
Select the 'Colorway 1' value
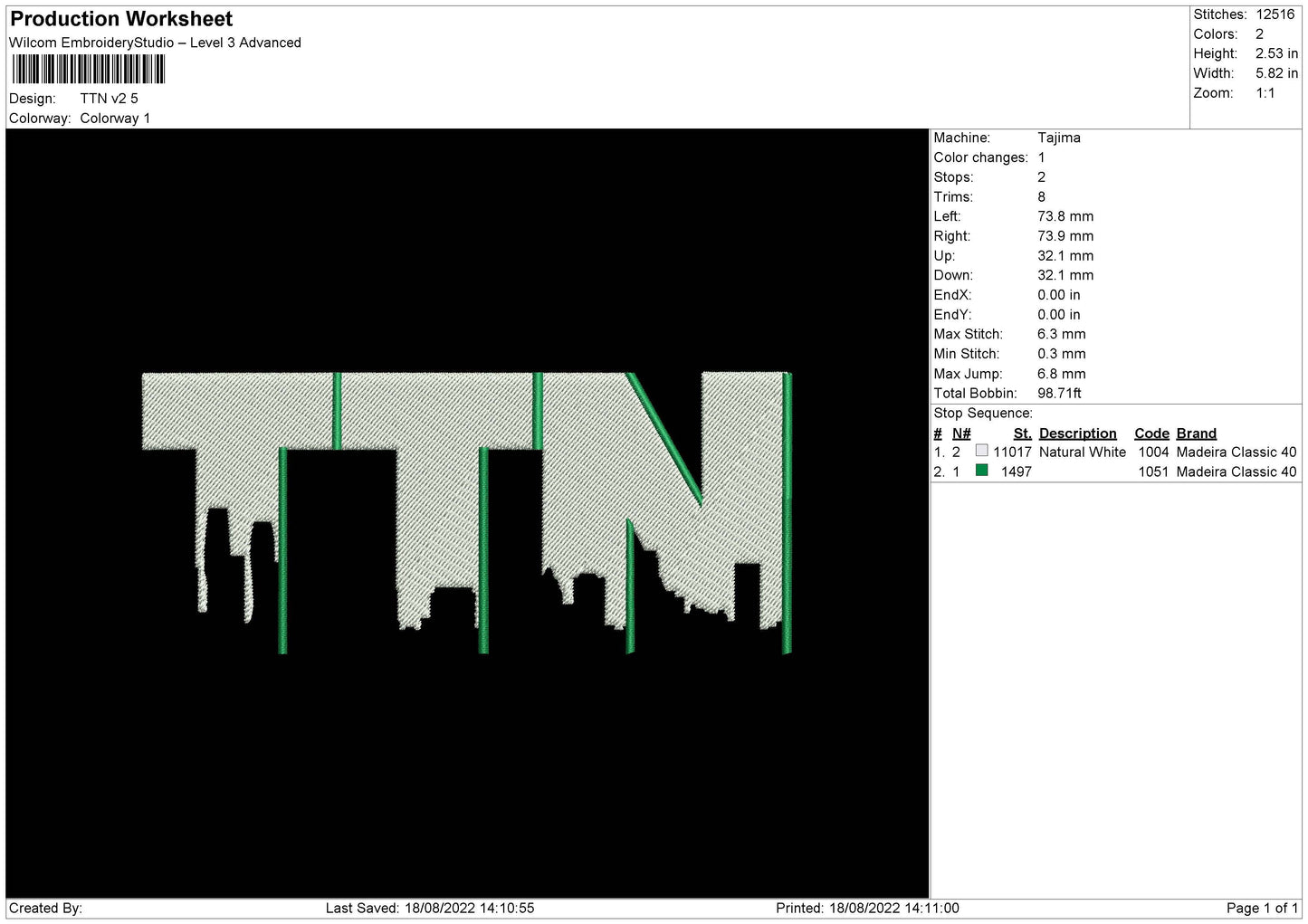pyautogui.click(x=115, y=119)
